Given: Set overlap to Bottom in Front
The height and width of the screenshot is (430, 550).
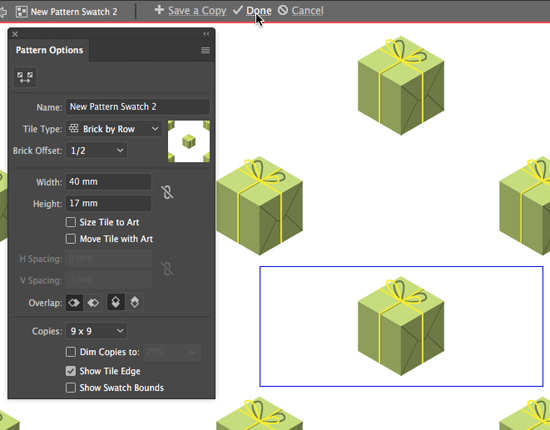Looking at the screenshot, I should coord(135,302).
